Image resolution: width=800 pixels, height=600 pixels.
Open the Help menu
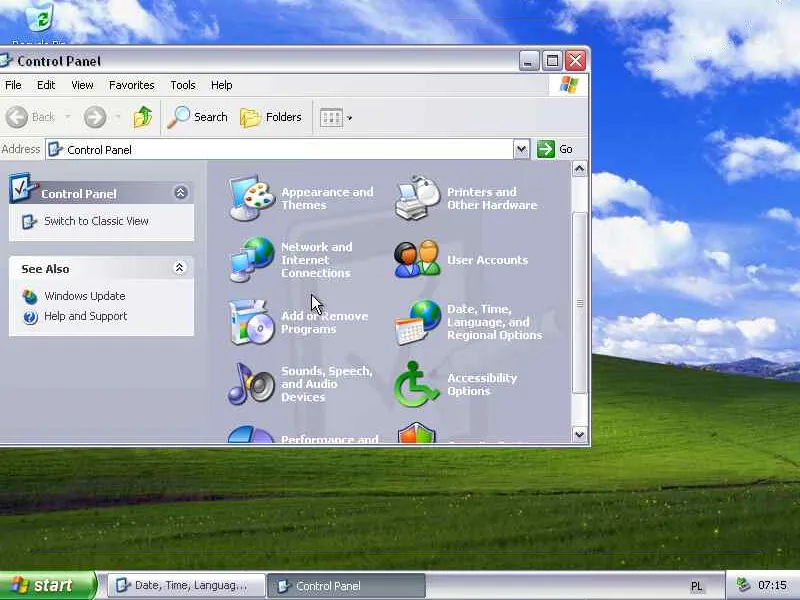coord(221,85)
